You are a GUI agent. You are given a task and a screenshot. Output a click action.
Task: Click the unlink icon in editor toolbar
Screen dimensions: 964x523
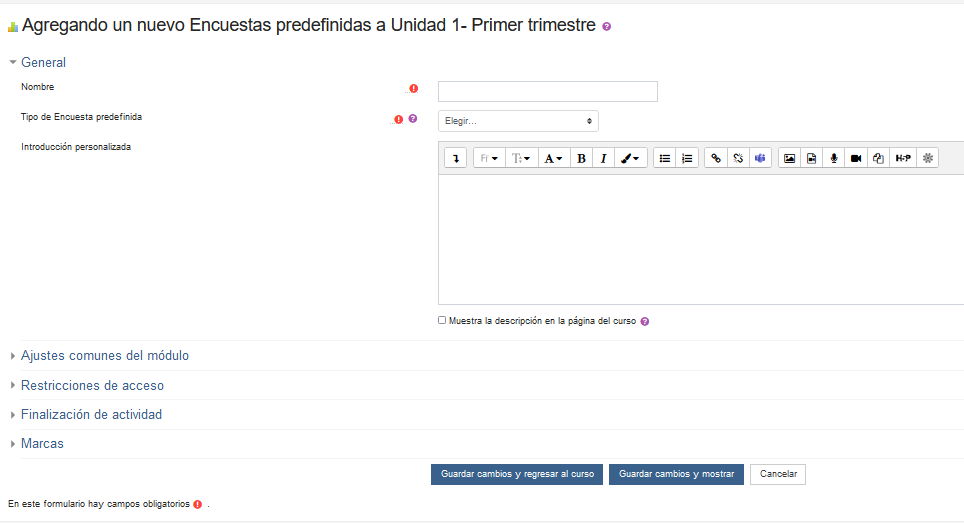click(x=738, y=158)
